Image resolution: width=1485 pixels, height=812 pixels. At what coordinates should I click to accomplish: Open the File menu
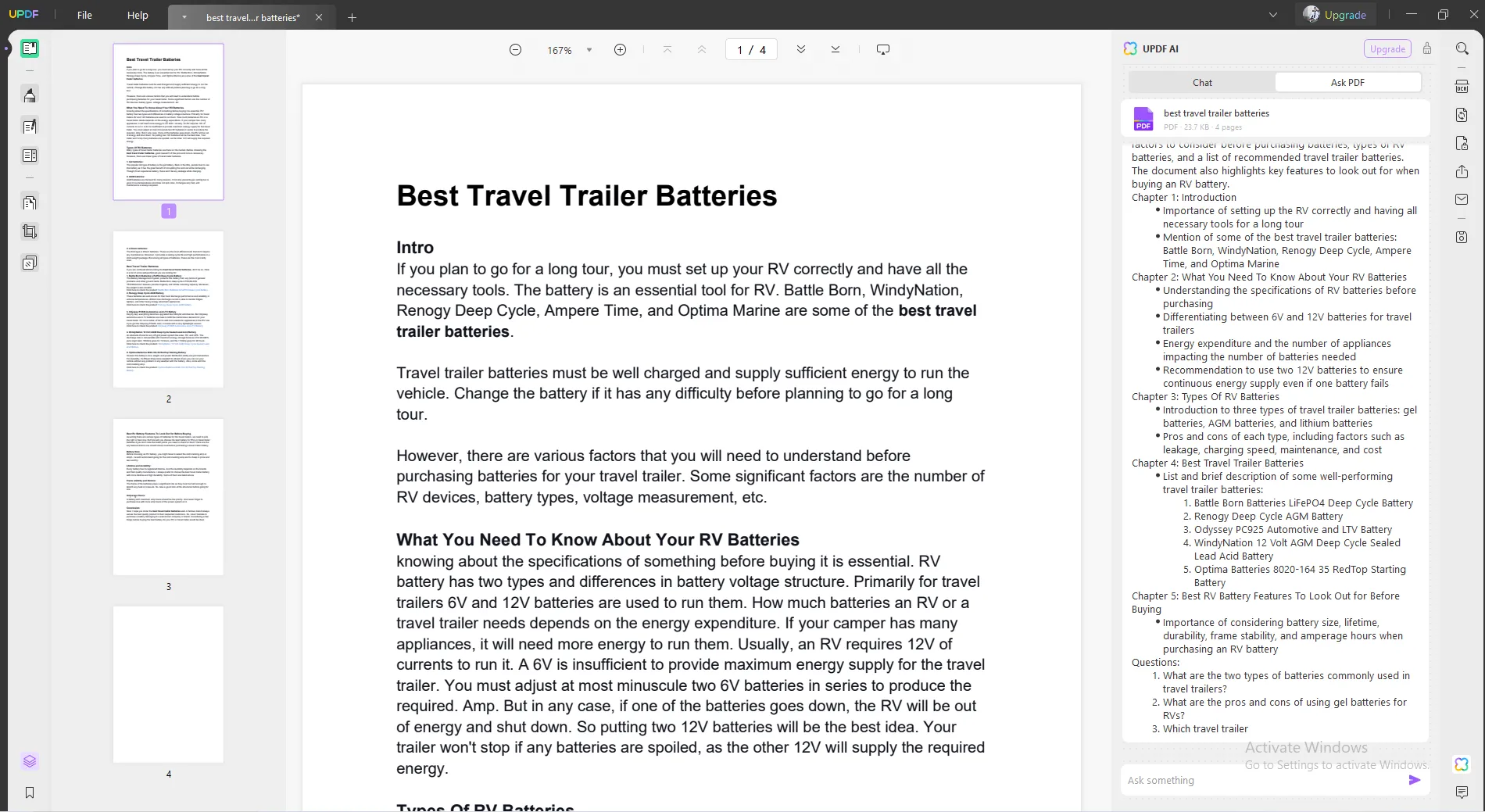84,15
